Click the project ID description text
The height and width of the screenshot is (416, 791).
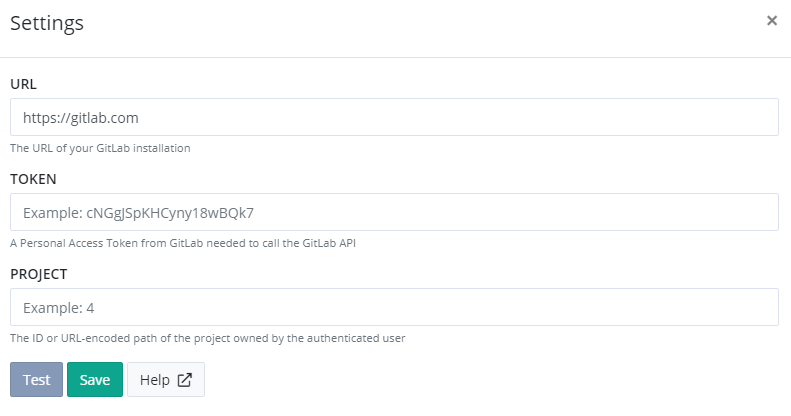208,338
